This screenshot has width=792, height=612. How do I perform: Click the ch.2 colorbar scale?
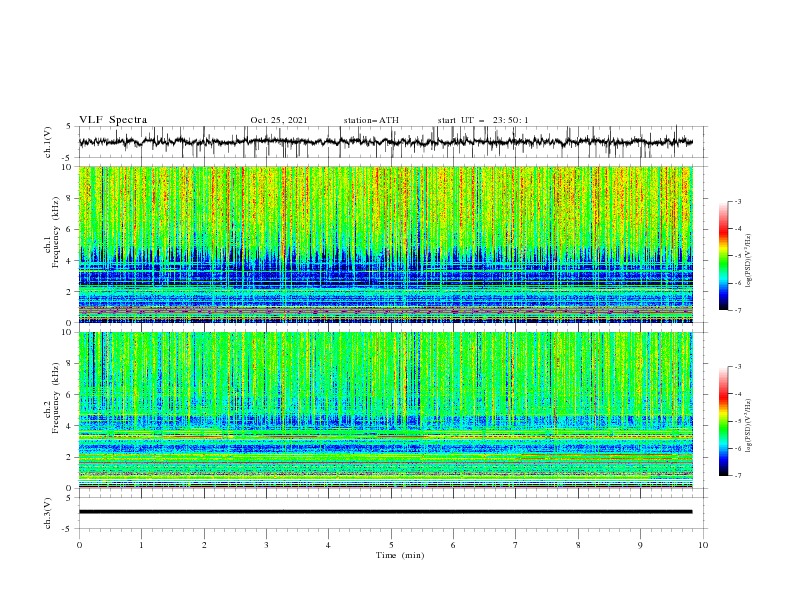(723, 421)
